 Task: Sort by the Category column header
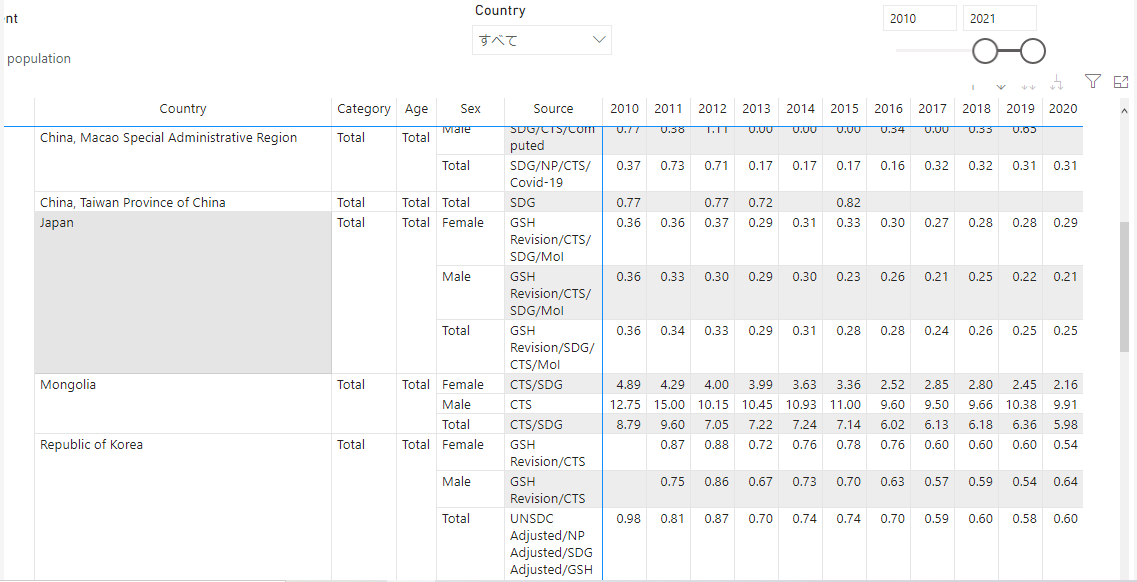(363, 109)
